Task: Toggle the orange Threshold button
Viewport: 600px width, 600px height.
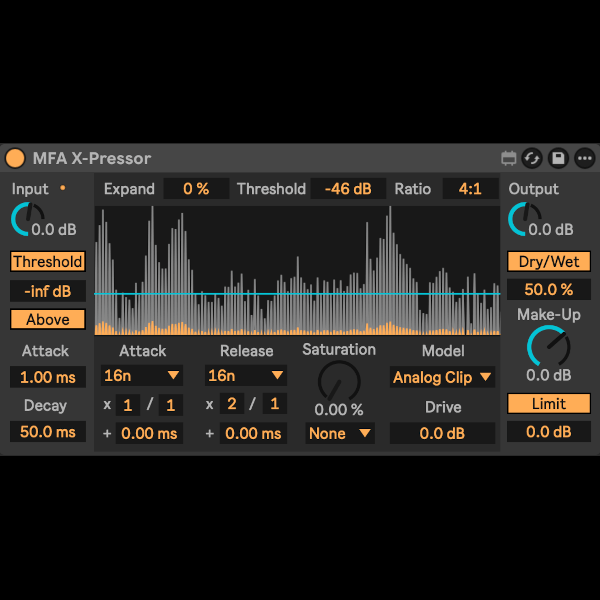Action: pos(48,262)
